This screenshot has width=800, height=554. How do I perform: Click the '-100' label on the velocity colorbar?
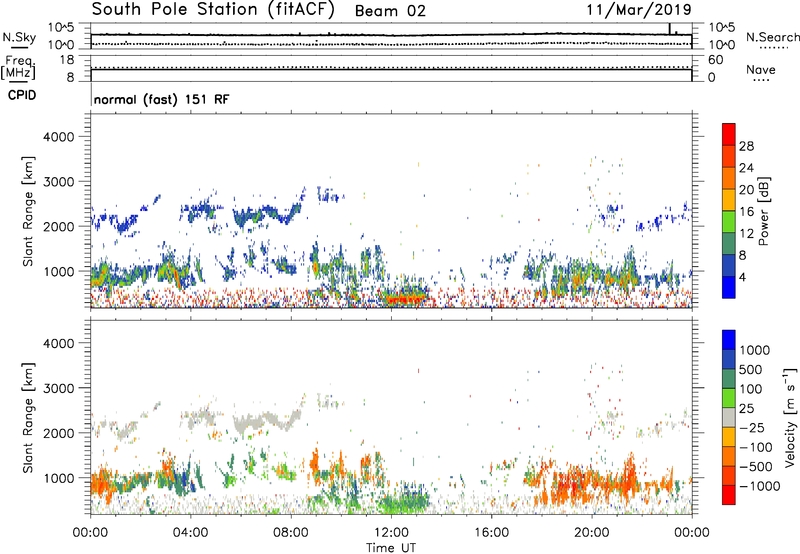click(756, 447)
